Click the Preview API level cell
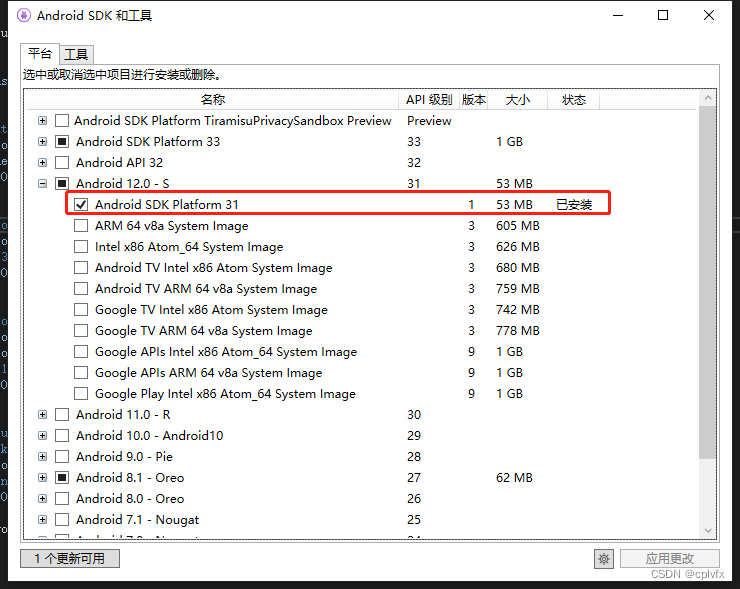Screen dimensions: 740x589 [429, 121]
